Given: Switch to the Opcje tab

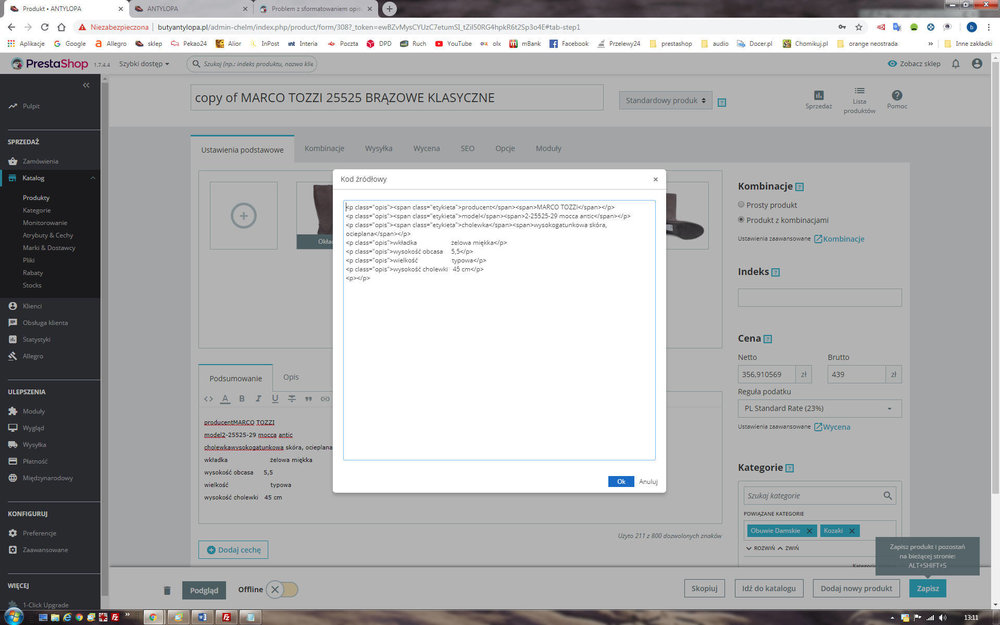Looking at the screenshot, I should (x=504, y=149).
